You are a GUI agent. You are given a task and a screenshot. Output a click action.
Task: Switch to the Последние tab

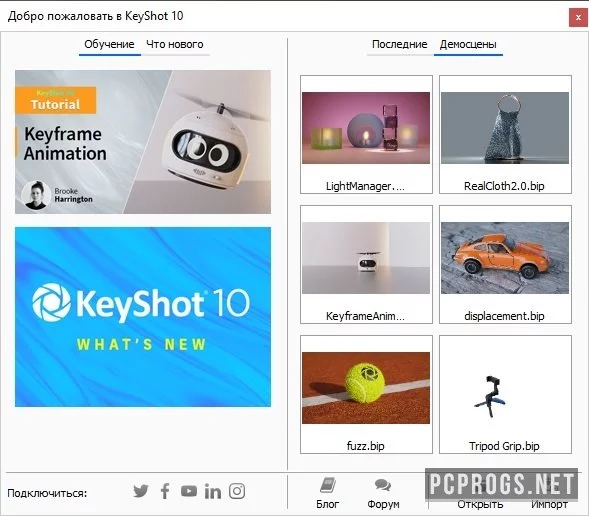tap(400, 44)
